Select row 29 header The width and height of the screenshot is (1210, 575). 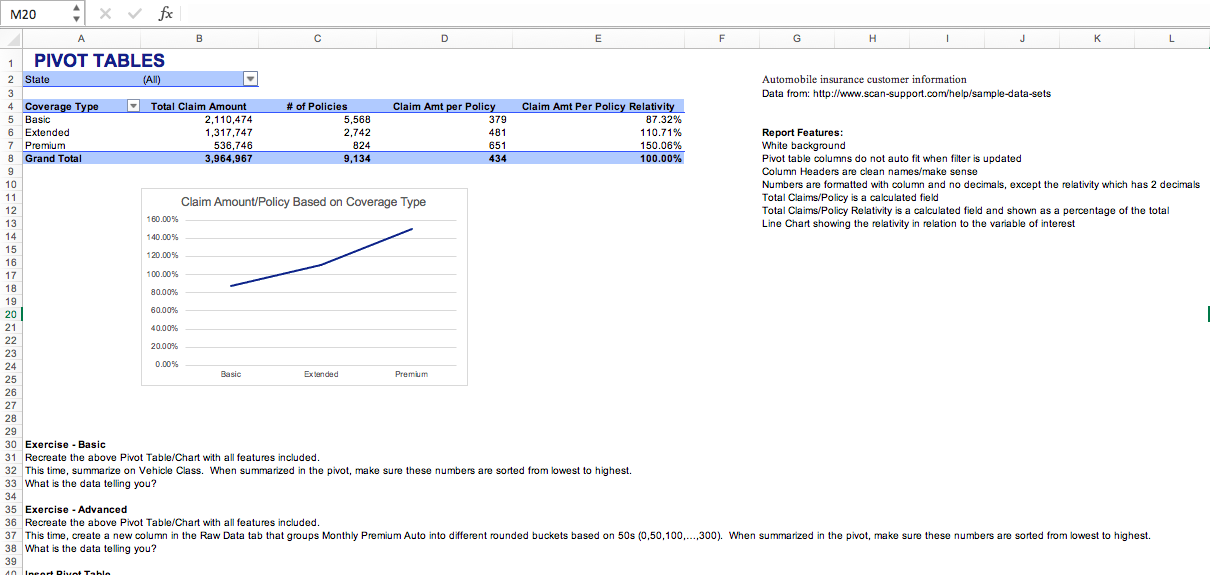point(10,431)
